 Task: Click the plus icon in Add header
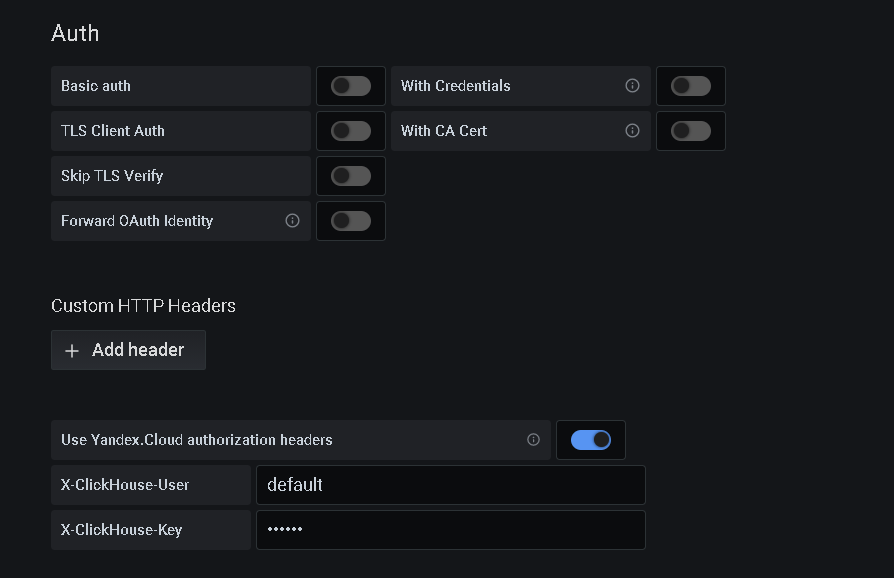coord(72,351)
